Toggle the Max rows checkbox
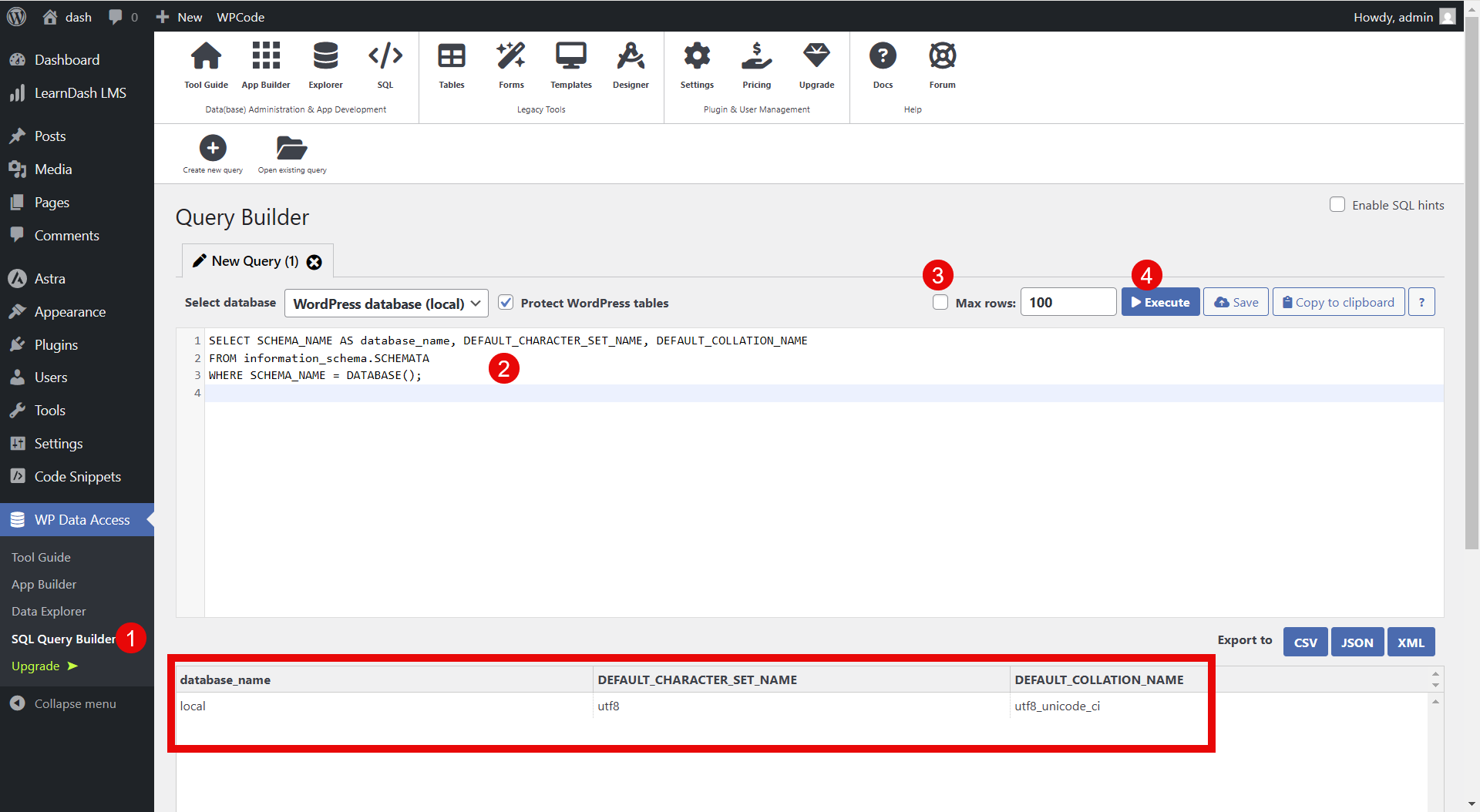The height and width of the screenshot is (812, 1480). click(940, 303)
